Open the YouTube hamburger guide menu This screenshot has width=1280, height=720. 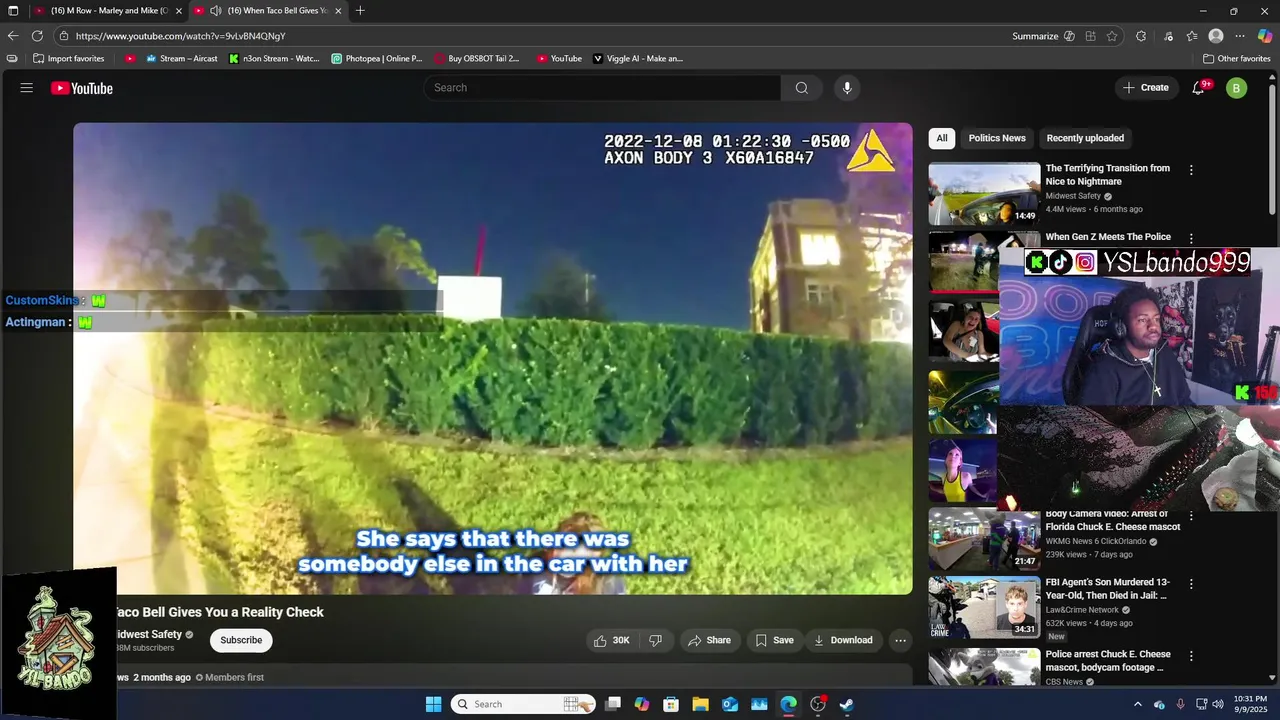(x=26, y=88)
